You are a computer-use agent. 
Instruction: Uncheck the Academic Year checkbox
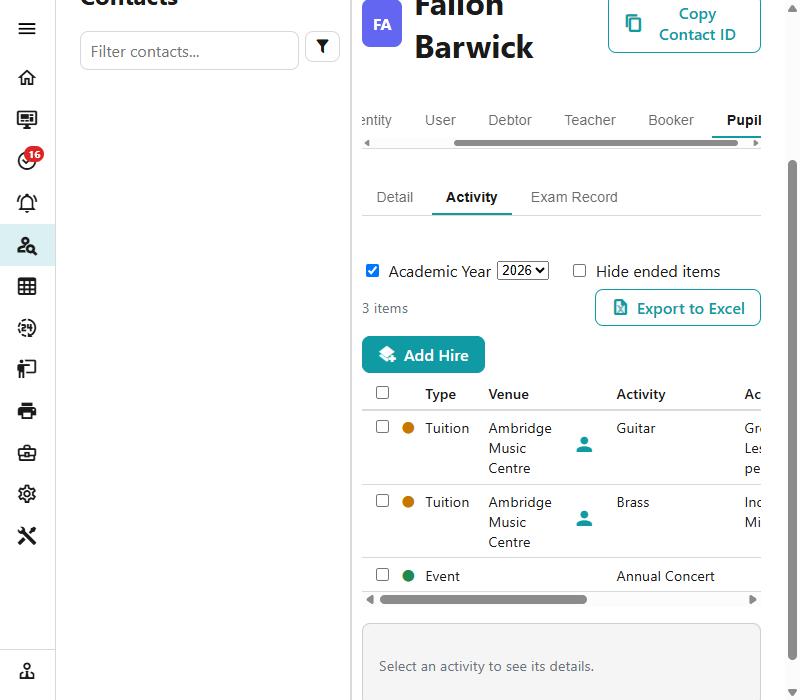point(372,270)
